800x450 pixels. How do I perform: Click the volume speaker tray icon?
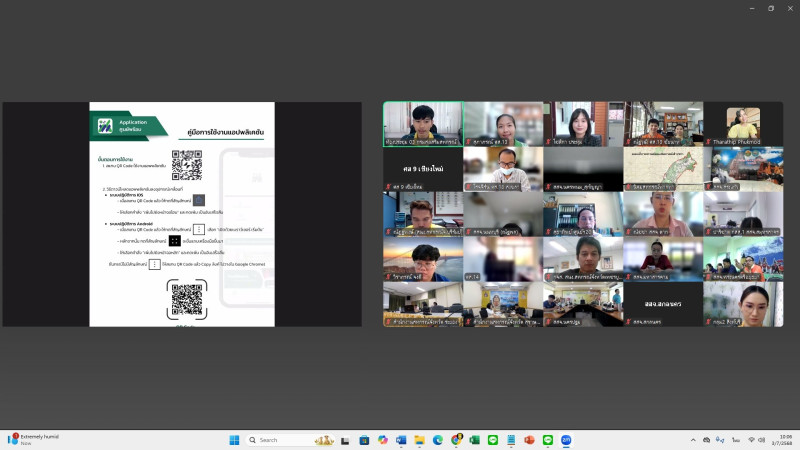[761, 440]
